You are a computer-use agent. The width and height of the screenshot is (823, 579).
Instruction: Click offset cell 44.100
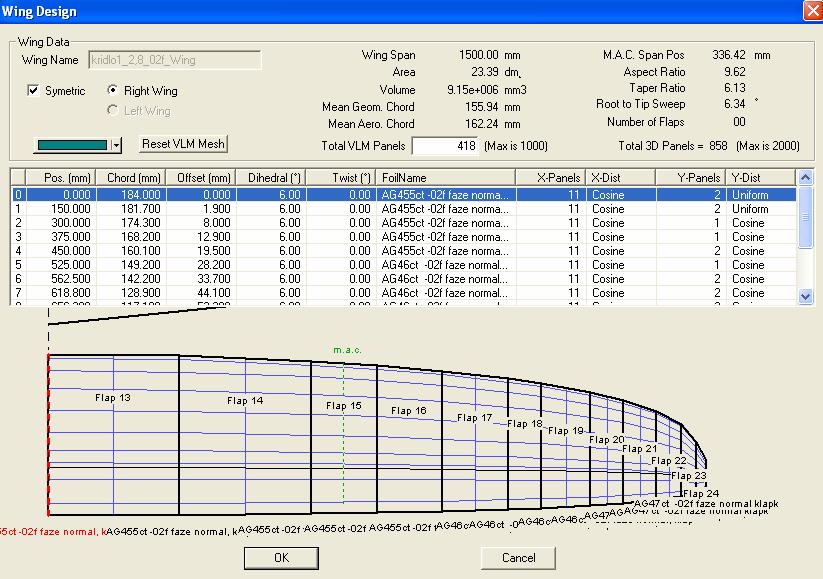(201, 293)
